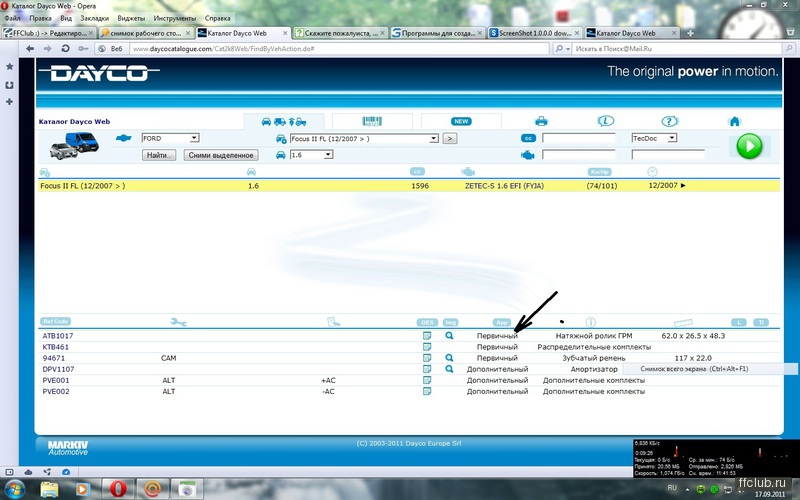Click the cc displacement input field
Viewport: 800px width, 500px height.
pyautogui.click(x=579, y=138)
